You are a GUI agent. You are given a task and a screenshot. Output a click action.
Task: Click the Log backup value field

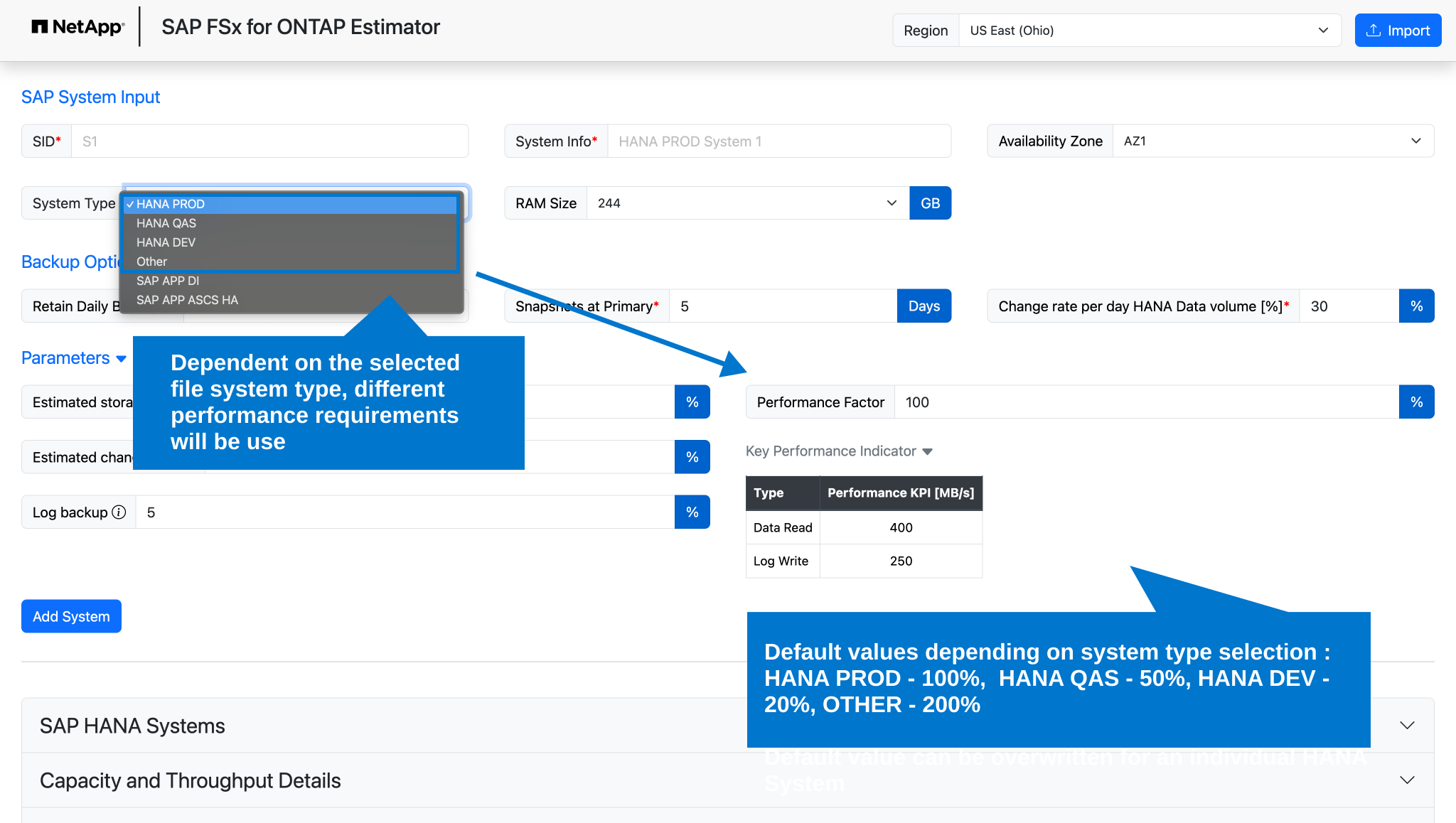point(405,512)
